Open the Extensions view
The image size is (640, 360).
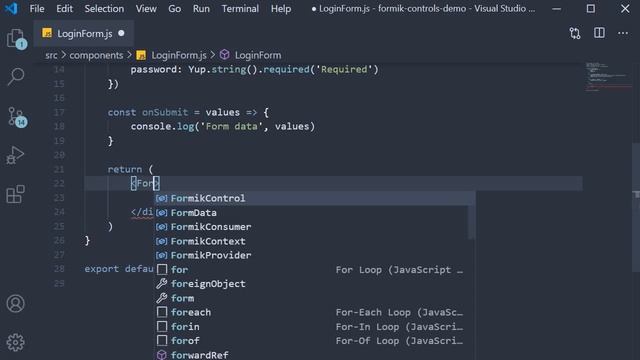point(16,194)
